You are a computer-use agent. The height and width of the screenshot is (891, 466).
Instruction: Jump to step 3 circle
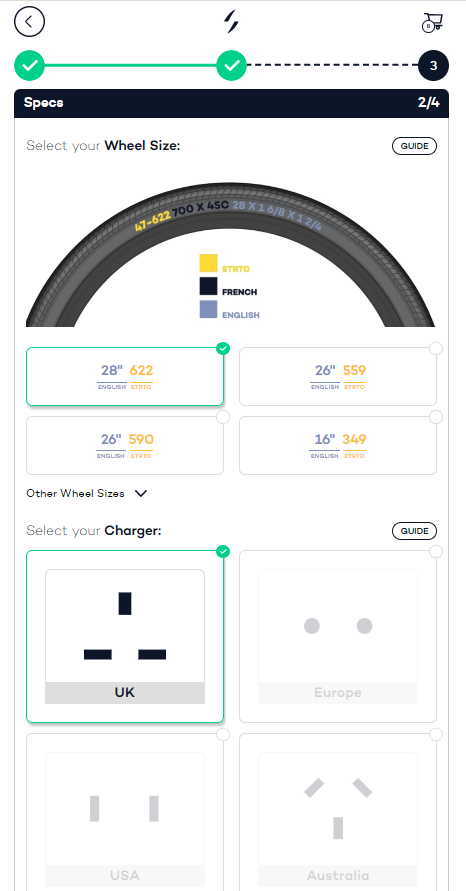pos(434,66)
